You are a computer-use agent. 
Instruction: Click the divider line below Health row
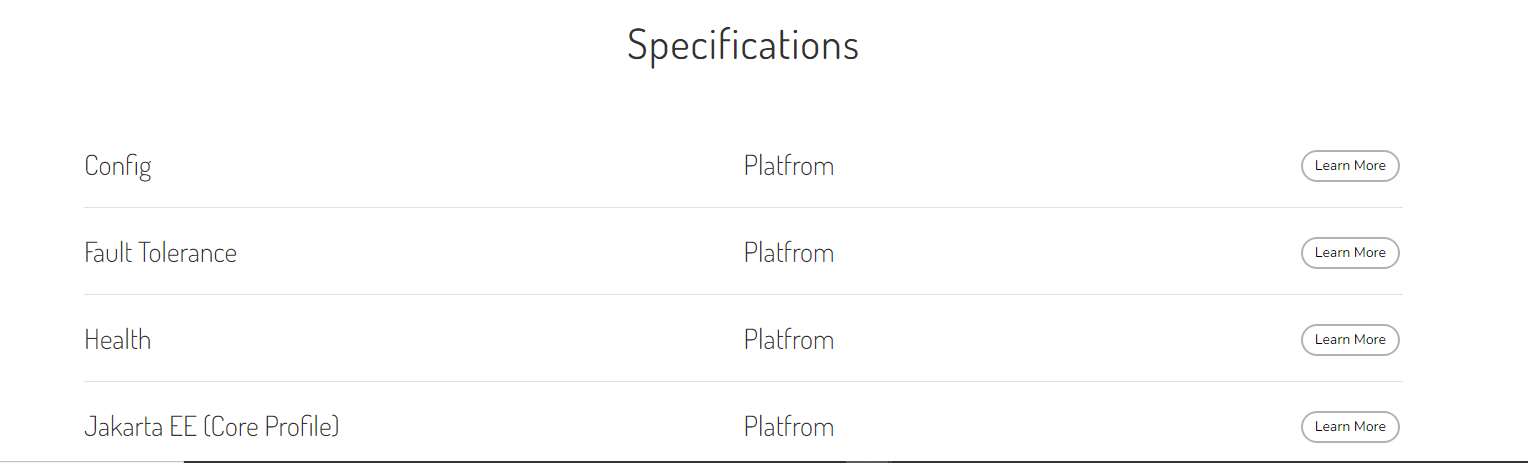click(743, 382)
